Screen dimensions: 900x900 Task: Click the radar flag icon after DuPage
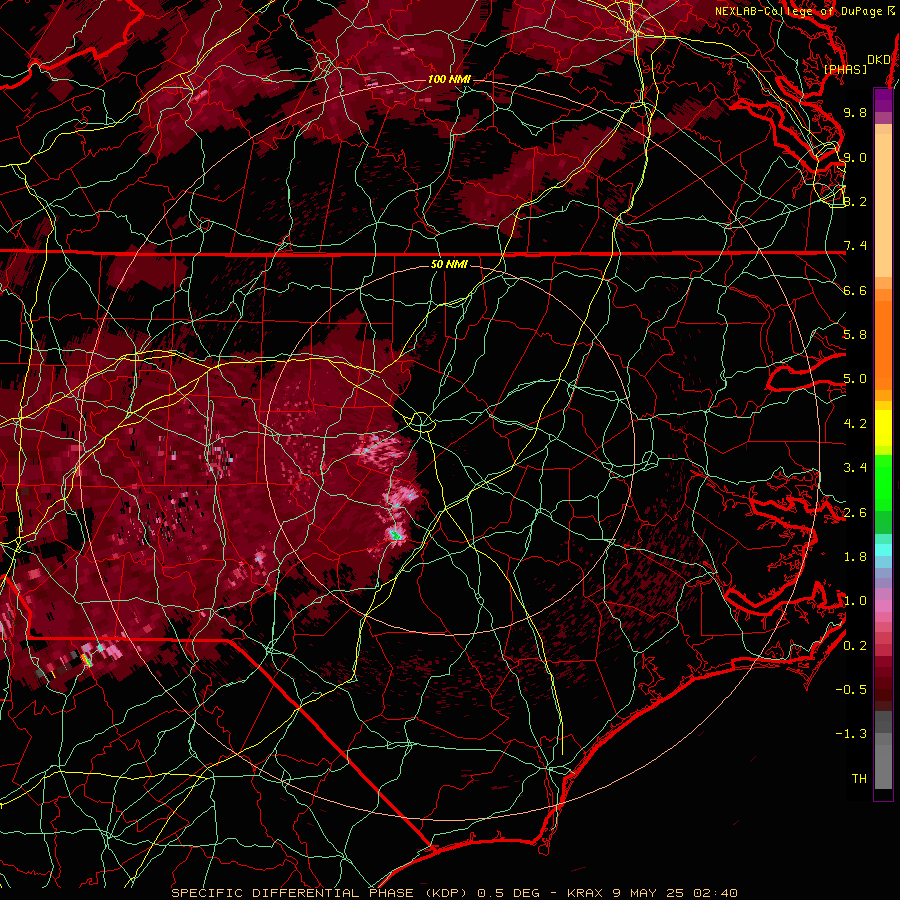click(891, 10)
